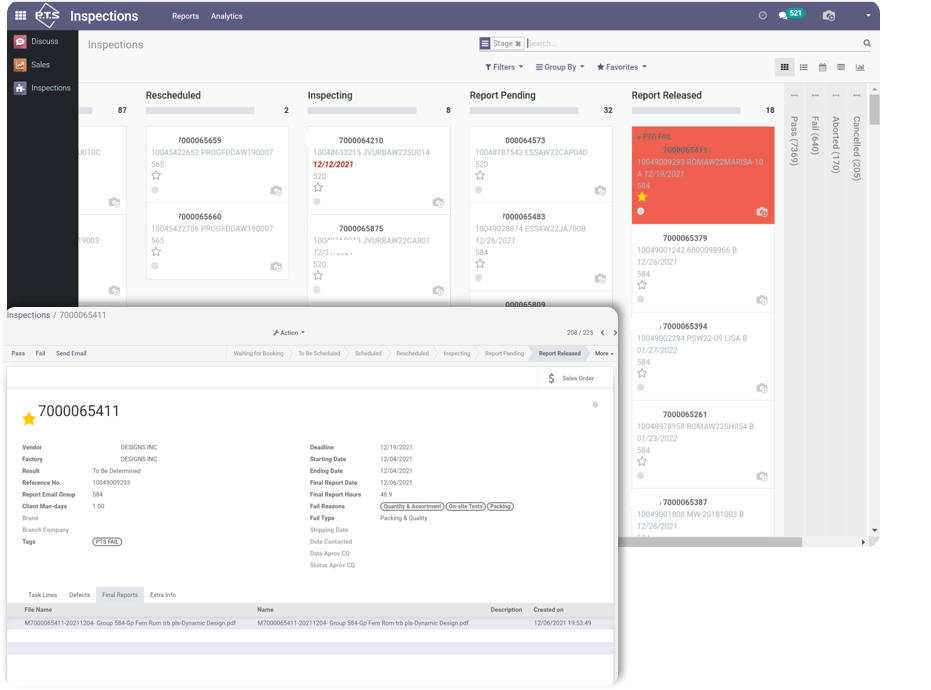
Task: Switch to graph view icon
Action: tap(860, 67)
